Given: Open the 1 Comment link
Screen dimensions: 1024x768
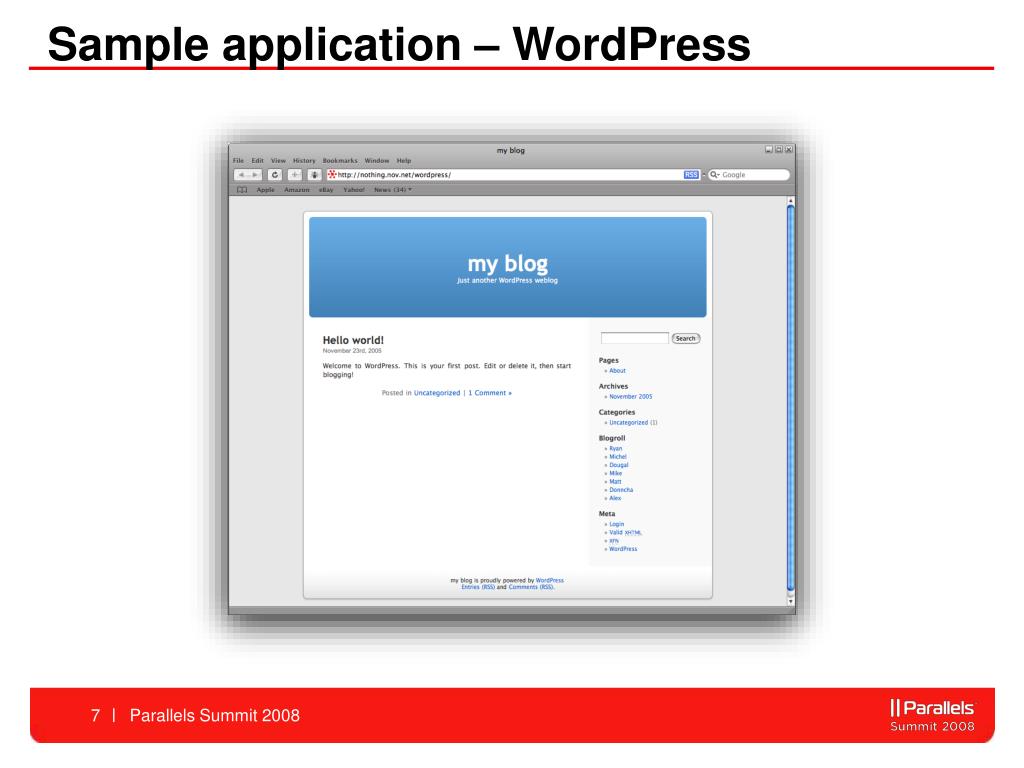Looking at the screenshot, I should 490,393.
